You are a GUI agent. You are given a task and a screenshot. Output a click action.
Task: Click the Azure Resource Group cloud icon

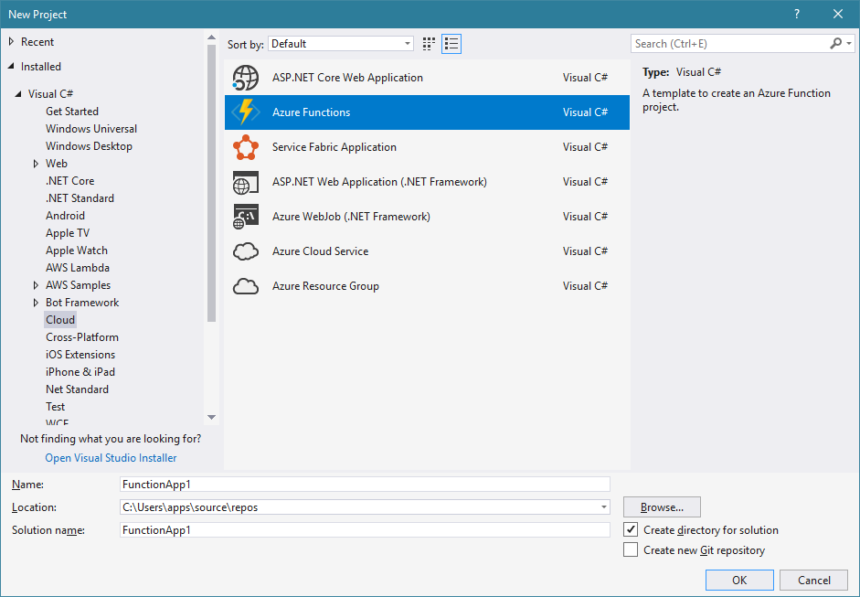pyautogui.click(x=245, y=286)
